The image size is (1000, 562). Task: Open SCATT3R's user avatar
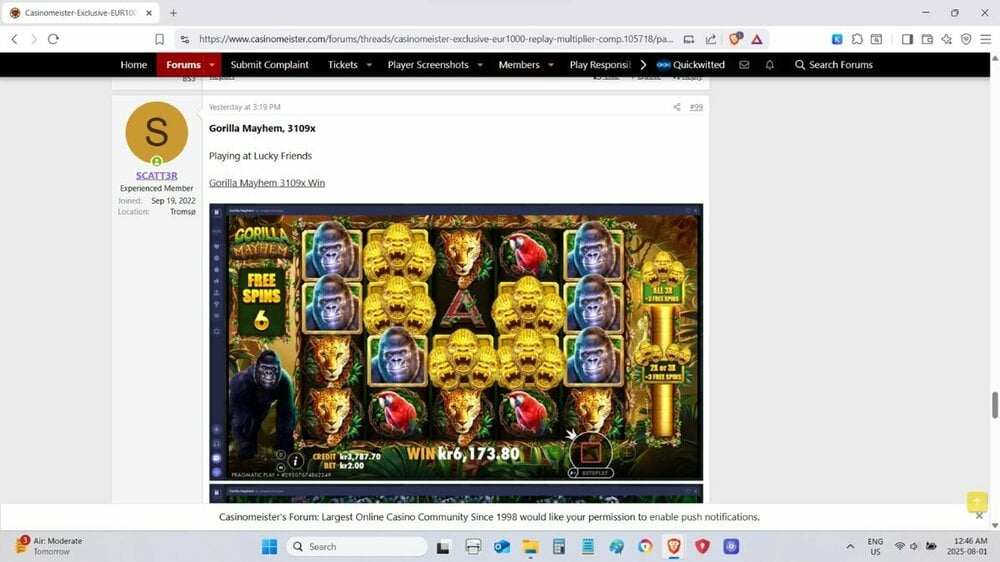[x=157, y=133]
